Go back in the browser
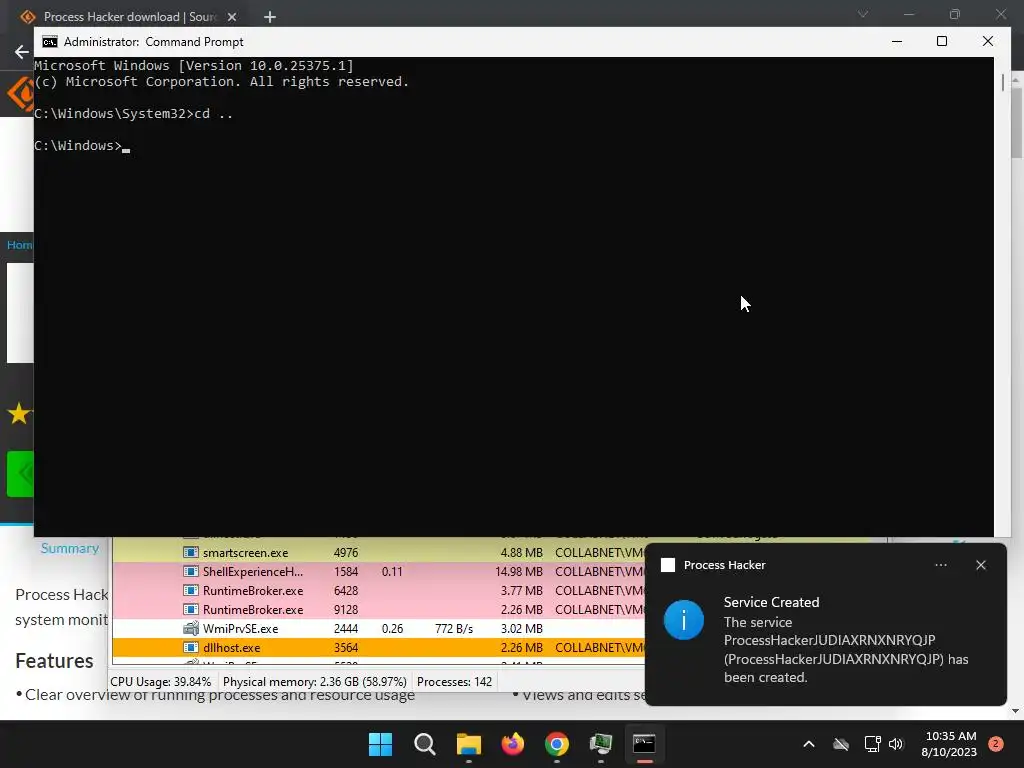 (22, 52)
